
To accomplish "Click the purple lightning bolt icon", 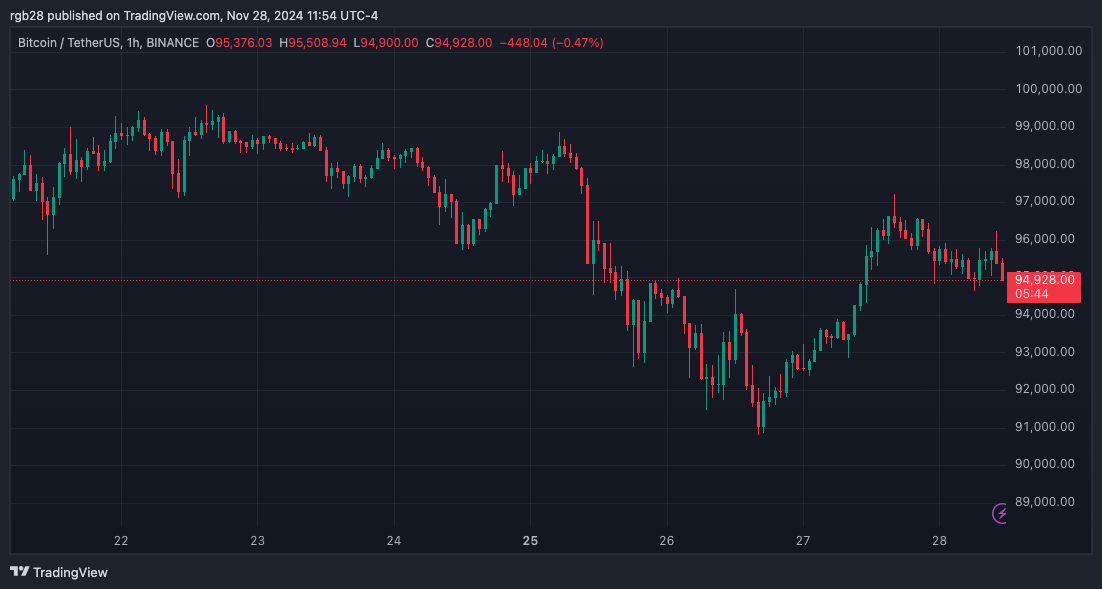I will pyautogui.click(x=1000, y=513).
